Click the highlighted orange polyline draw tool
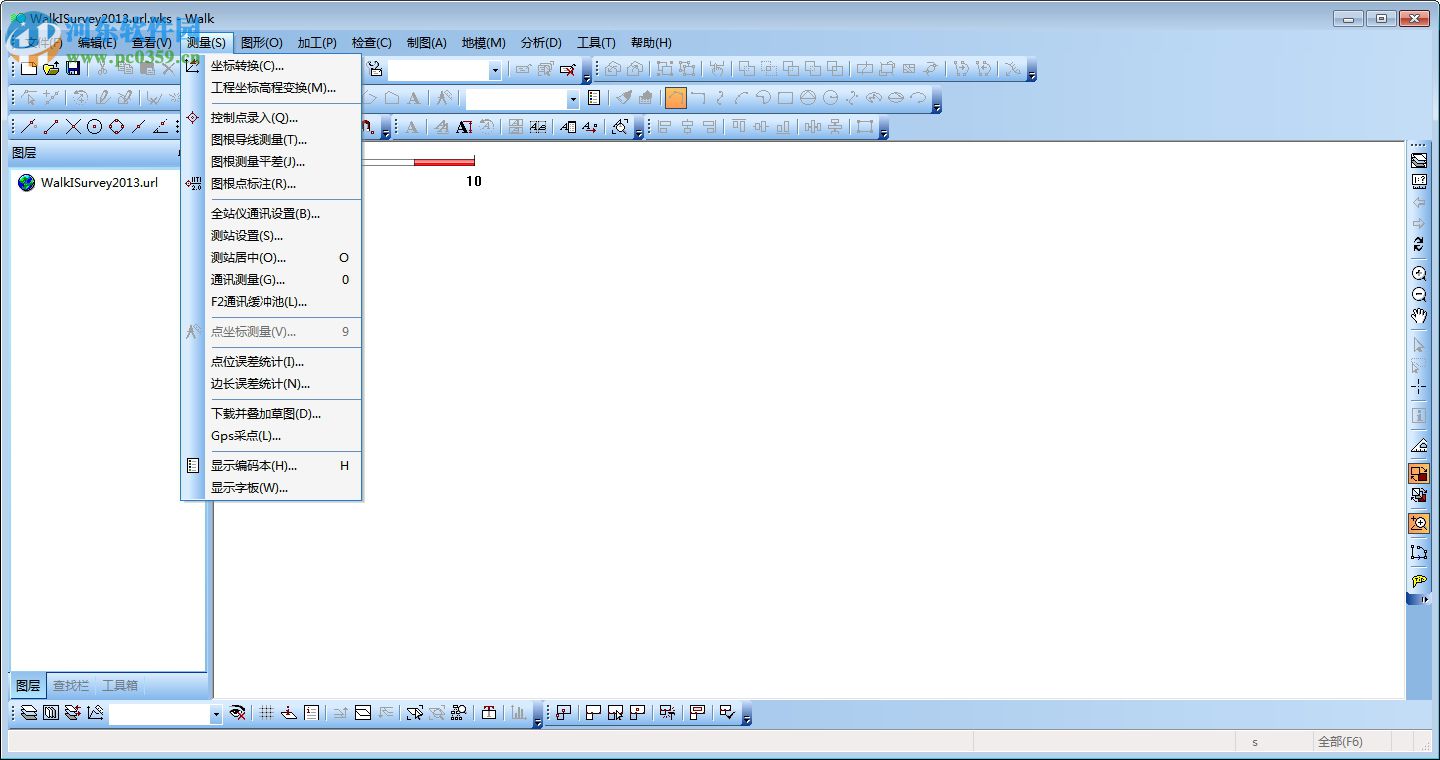The height and width of the screenshot is (760, 1440). (x=676, y=98)
